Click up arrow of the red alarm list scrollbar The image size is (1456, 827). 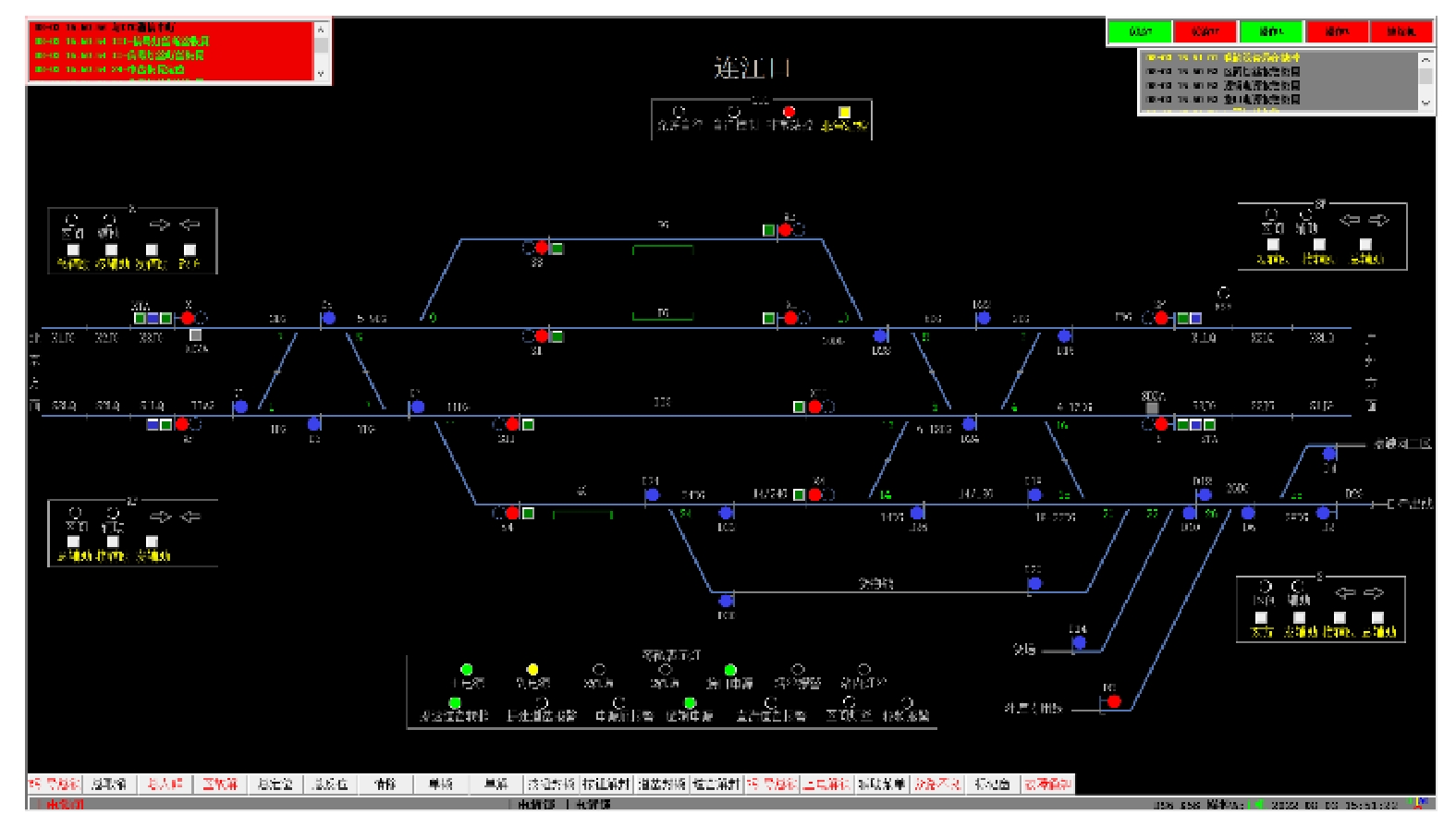click(x=321, y=30)
